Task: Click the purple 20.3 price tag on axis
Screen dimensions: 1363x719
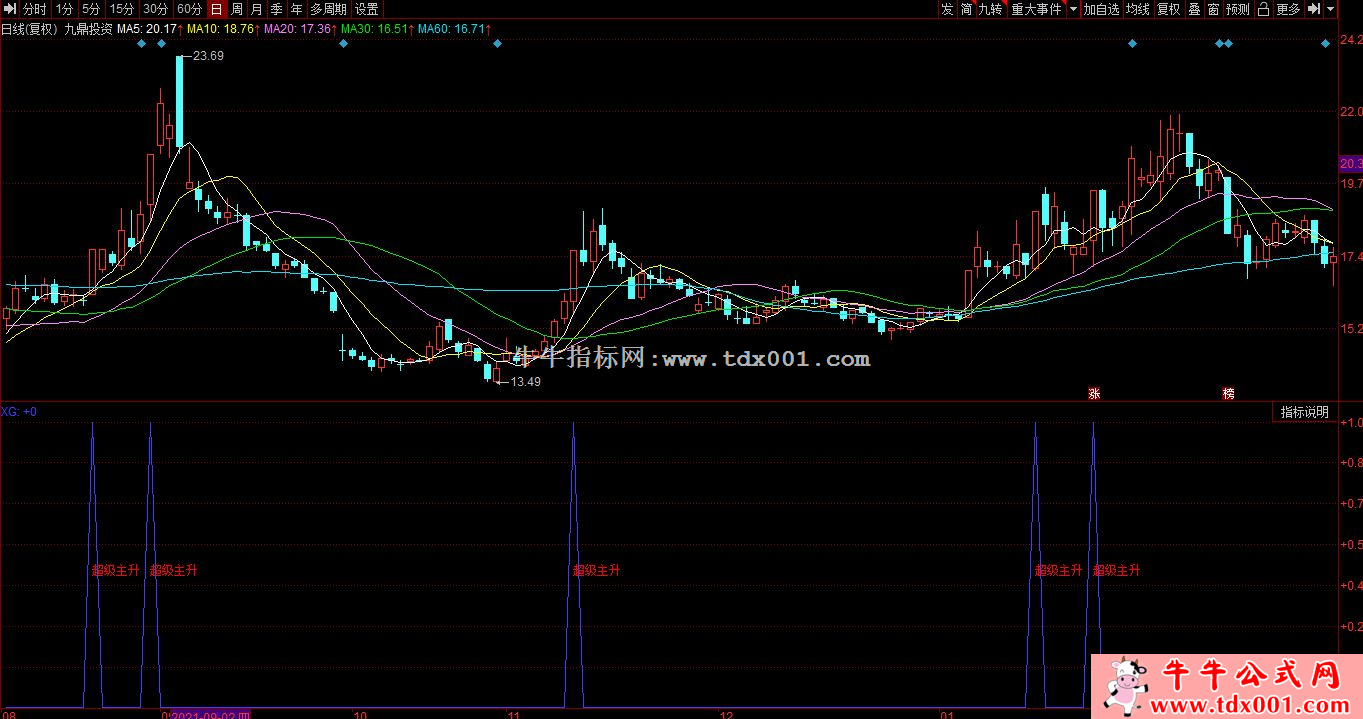Action: point(1350,163)
